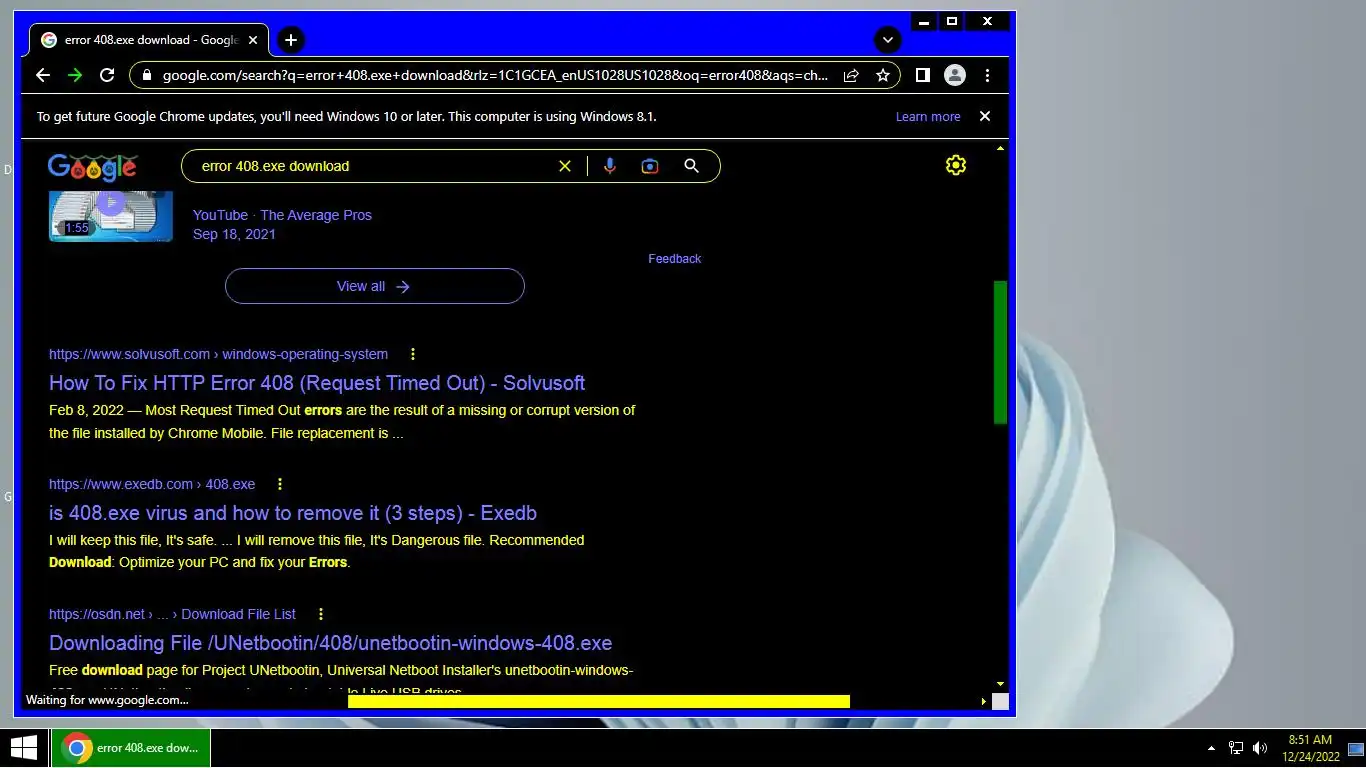
Task: Open options for the Exedb result
Action: click(280, 484)
